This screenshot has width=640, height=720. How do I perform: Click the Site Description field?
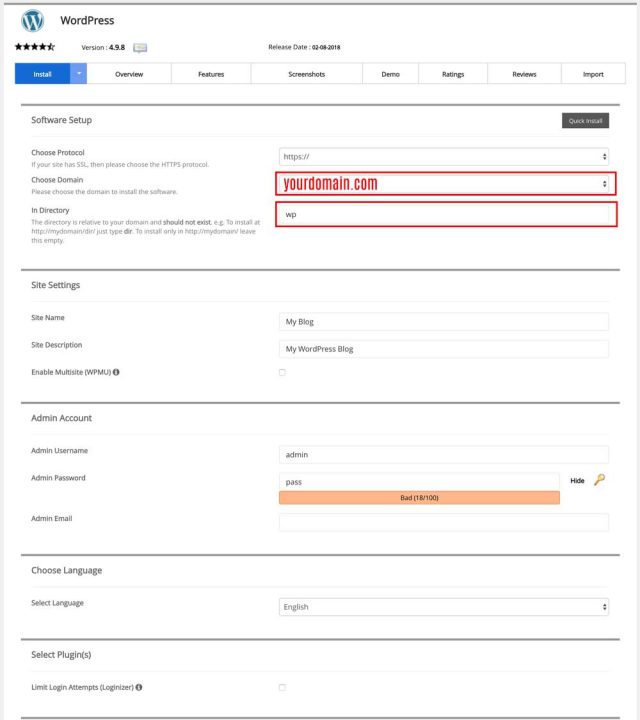(444, 349)
